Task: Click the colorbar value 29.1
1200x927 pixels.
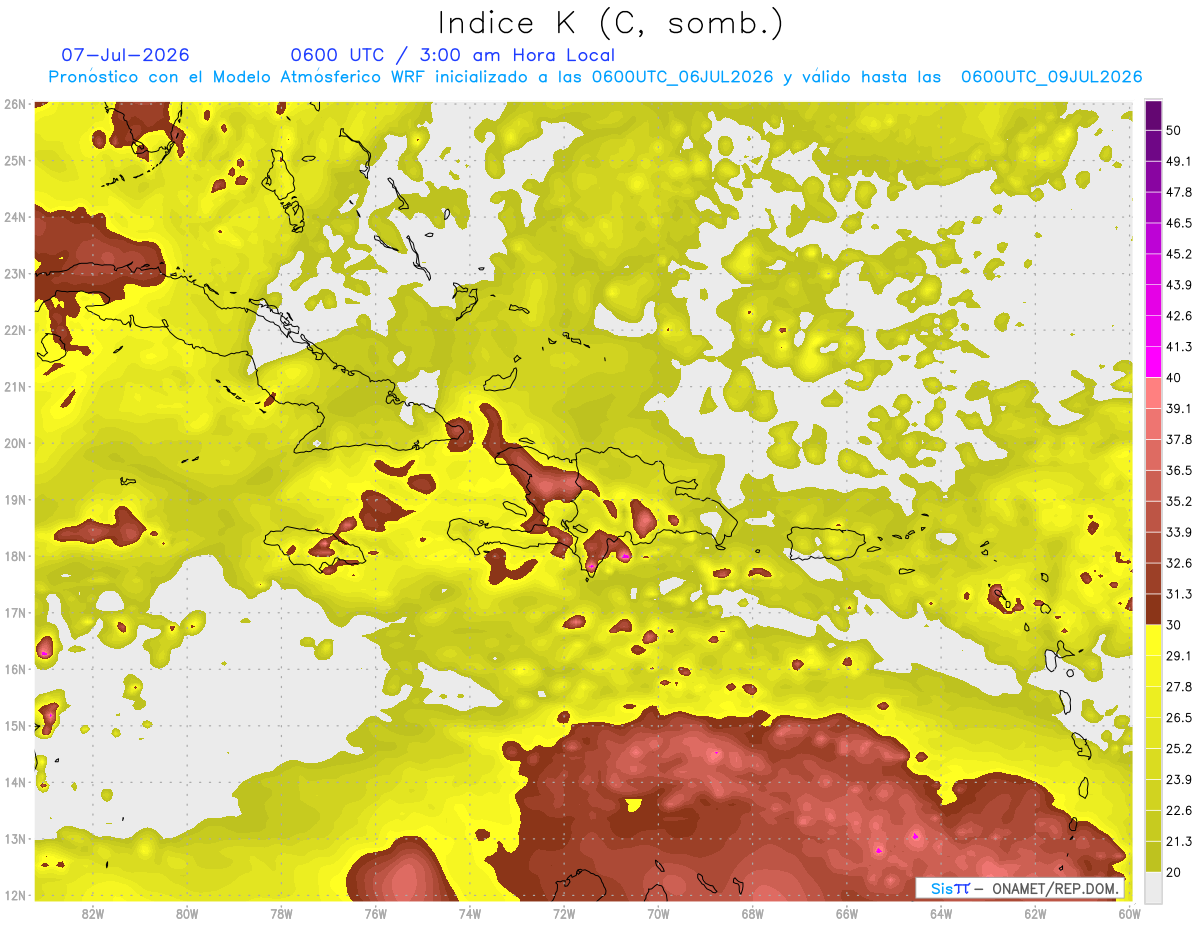Action: 1179,656
